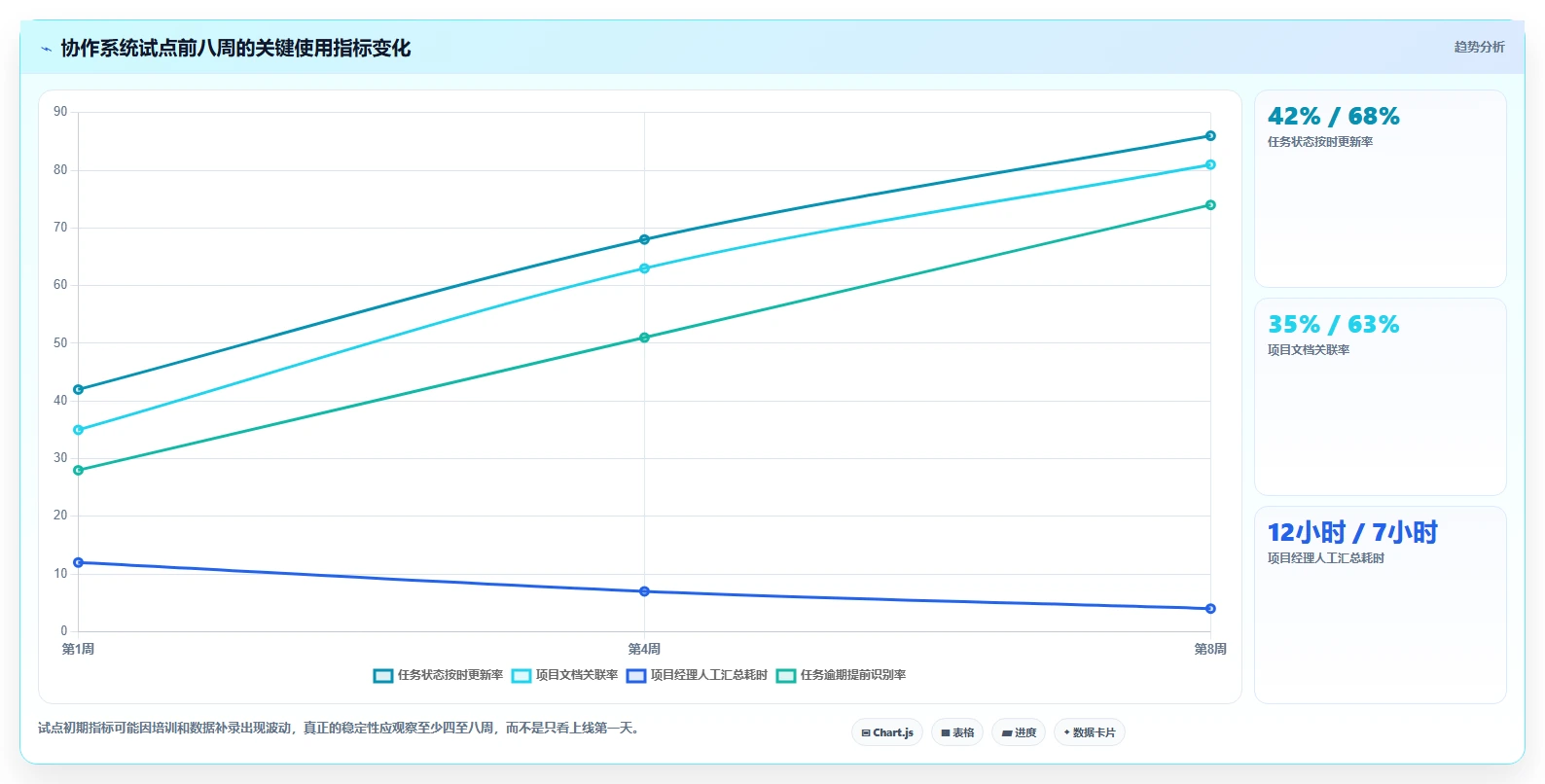Select the 表格 chip in the footer
This screenshot has width=1545, height=784.
pos(957,732)
